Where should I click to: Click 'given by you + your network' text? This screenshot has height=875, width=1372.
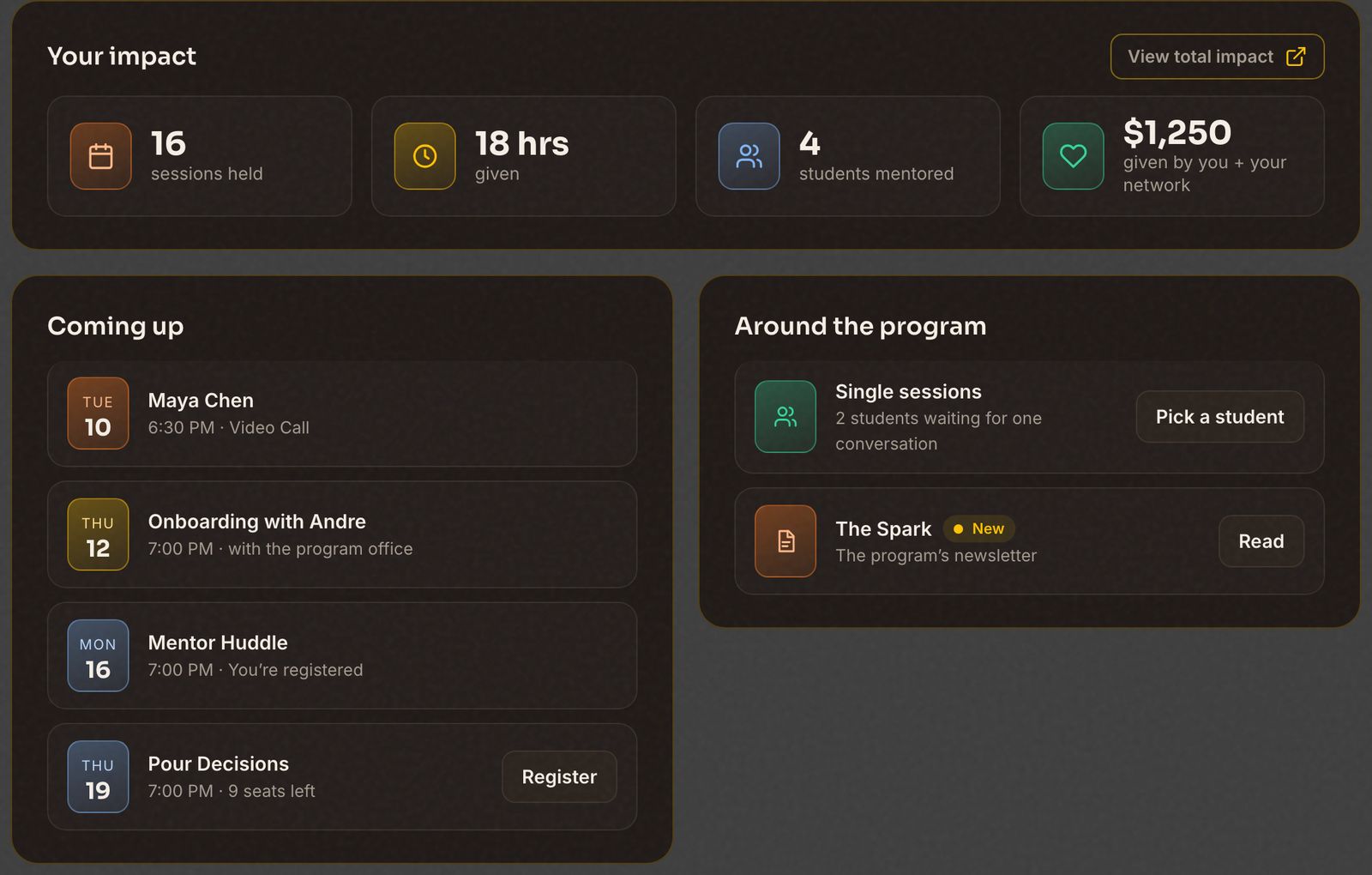1205,173
